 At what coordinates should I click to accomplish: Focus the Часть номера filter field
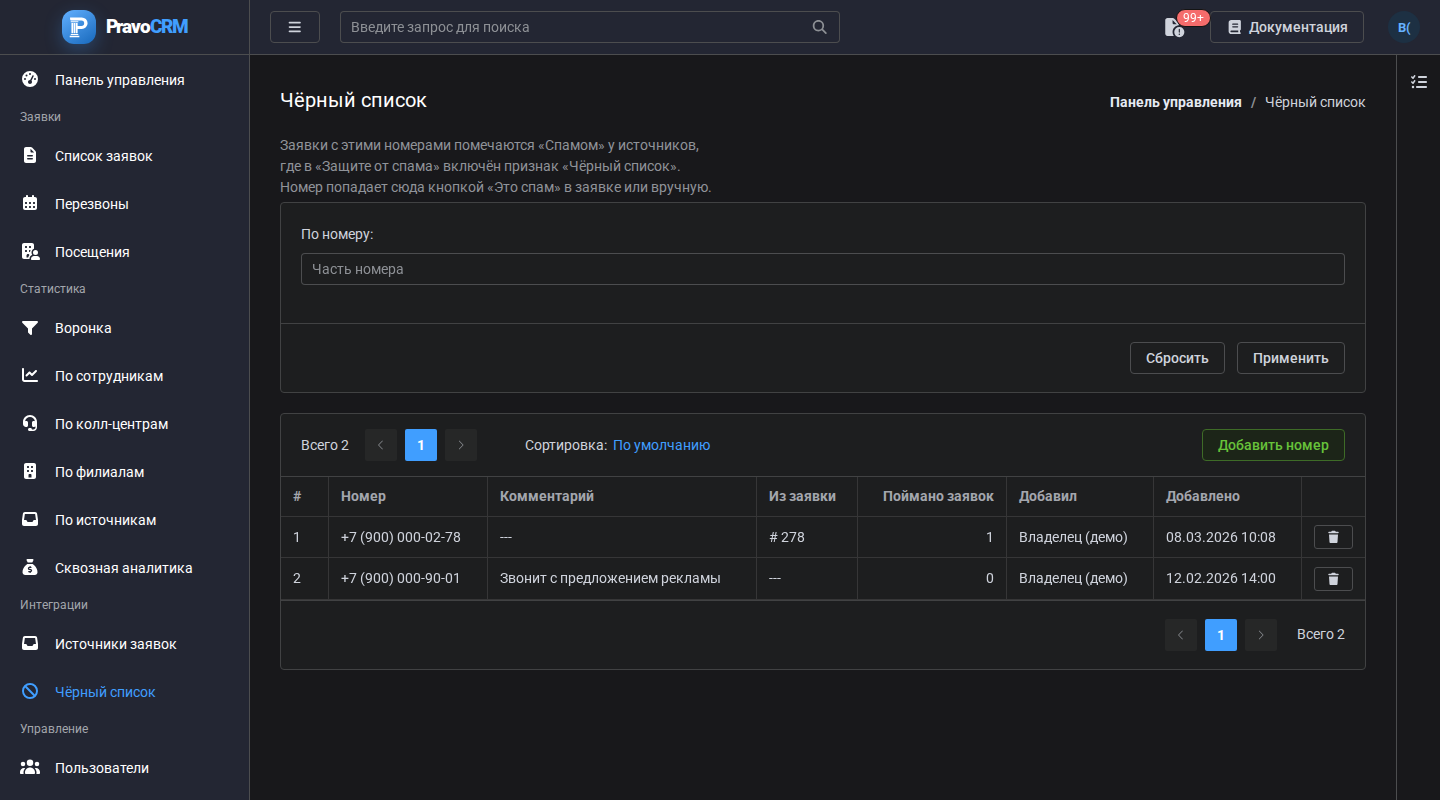(x=822, y=269)
